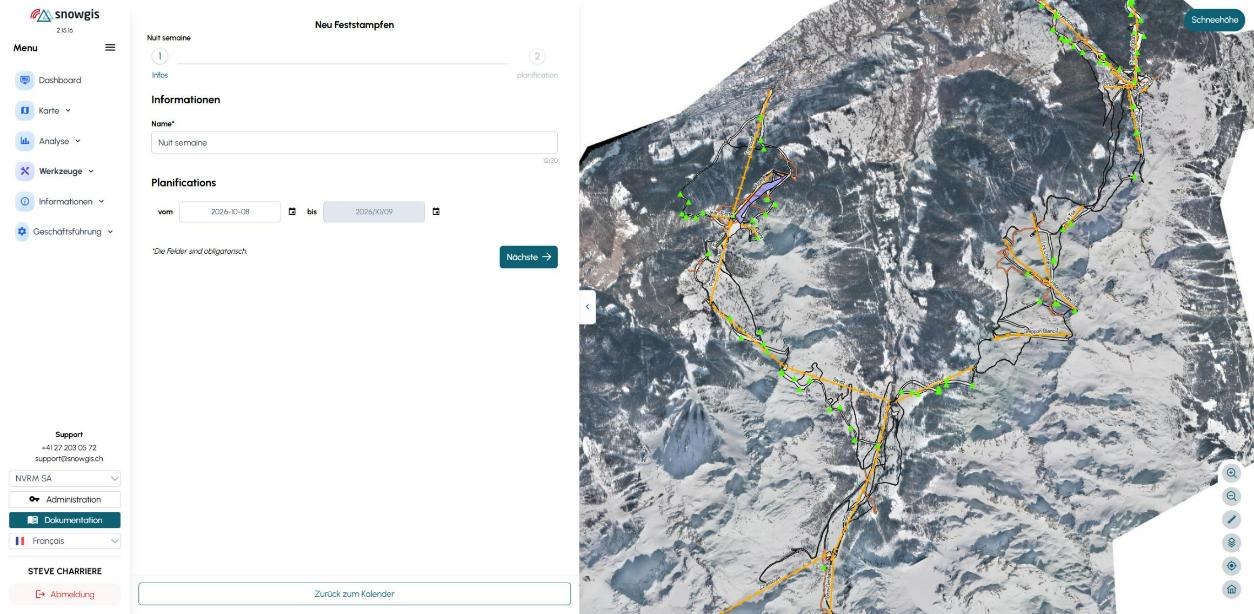This screenshot has width=1254, height=614.
Task: Click the Dashboard monitor icon
Action: 26,80
